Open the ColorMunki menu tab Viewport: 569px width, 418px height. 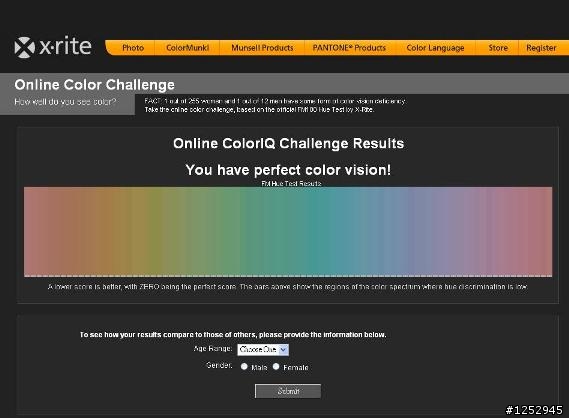point(187,48)
